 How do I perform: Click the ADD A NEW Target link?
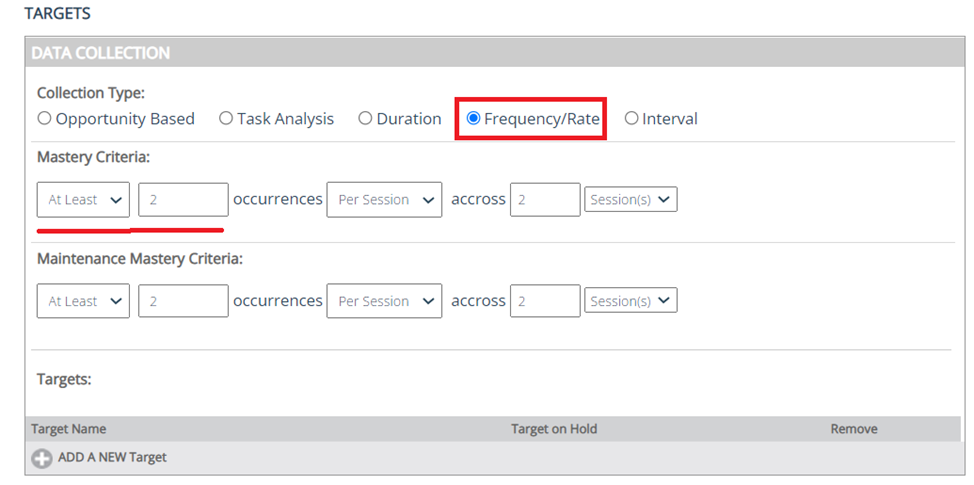tap(112, 458)
